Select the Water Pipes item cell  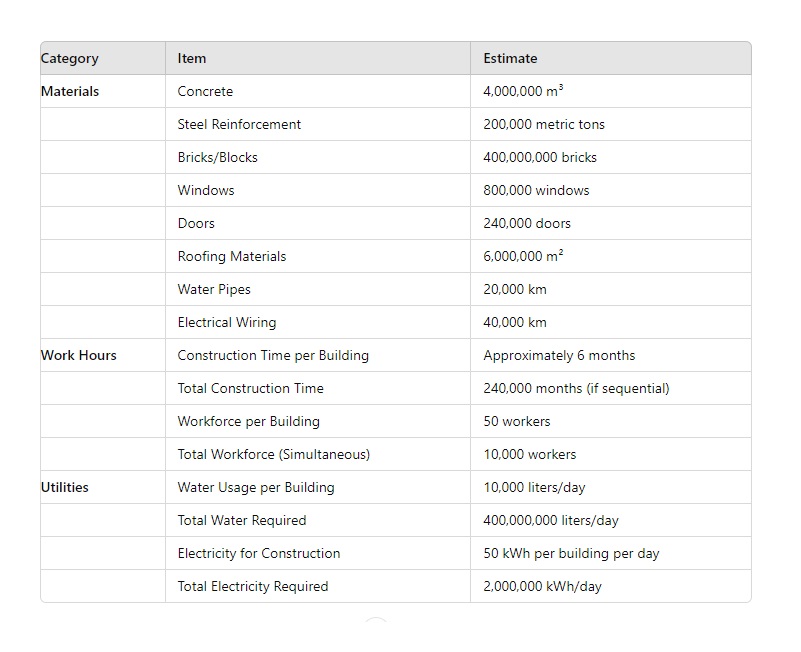(x=214, y=289)
